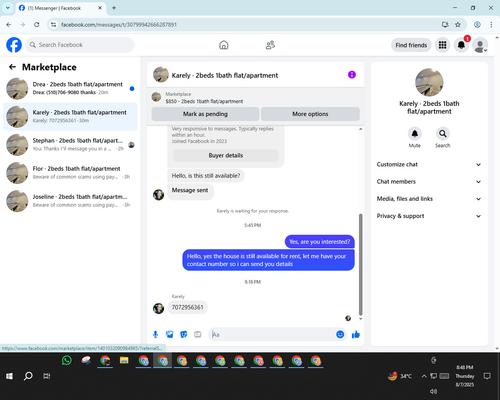500x400 pixels.
Task: Open the Windows Start menu
Action: 9,376
